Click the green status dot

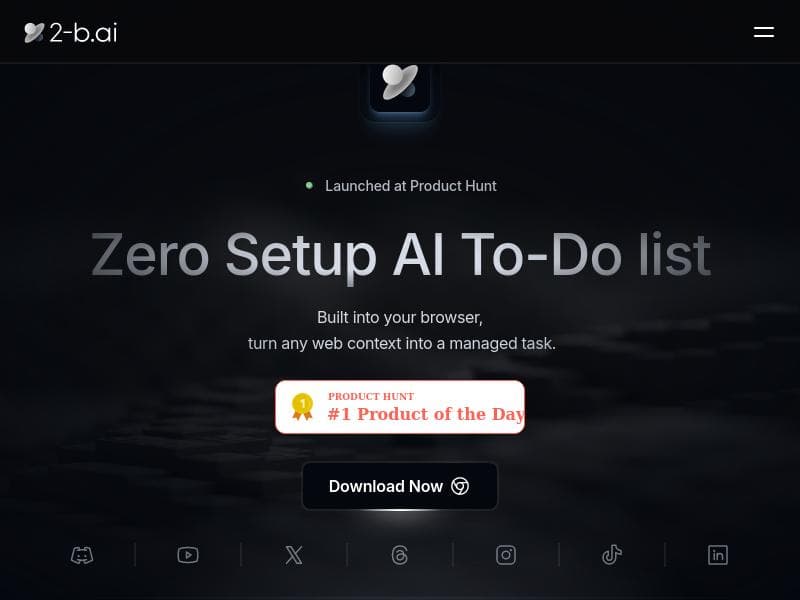pos(309,186)
